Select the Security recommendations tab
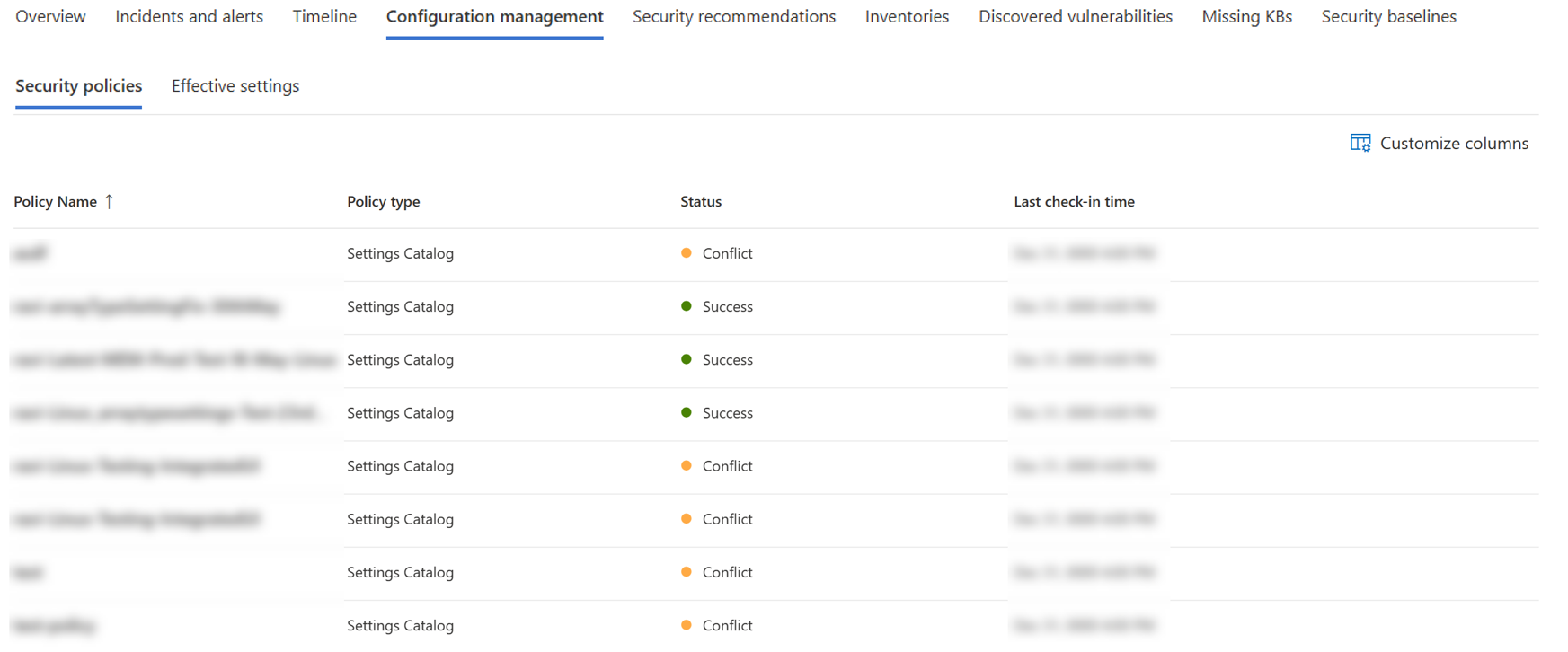This screenshot has height=652, width=1568. tap(733, 17)
